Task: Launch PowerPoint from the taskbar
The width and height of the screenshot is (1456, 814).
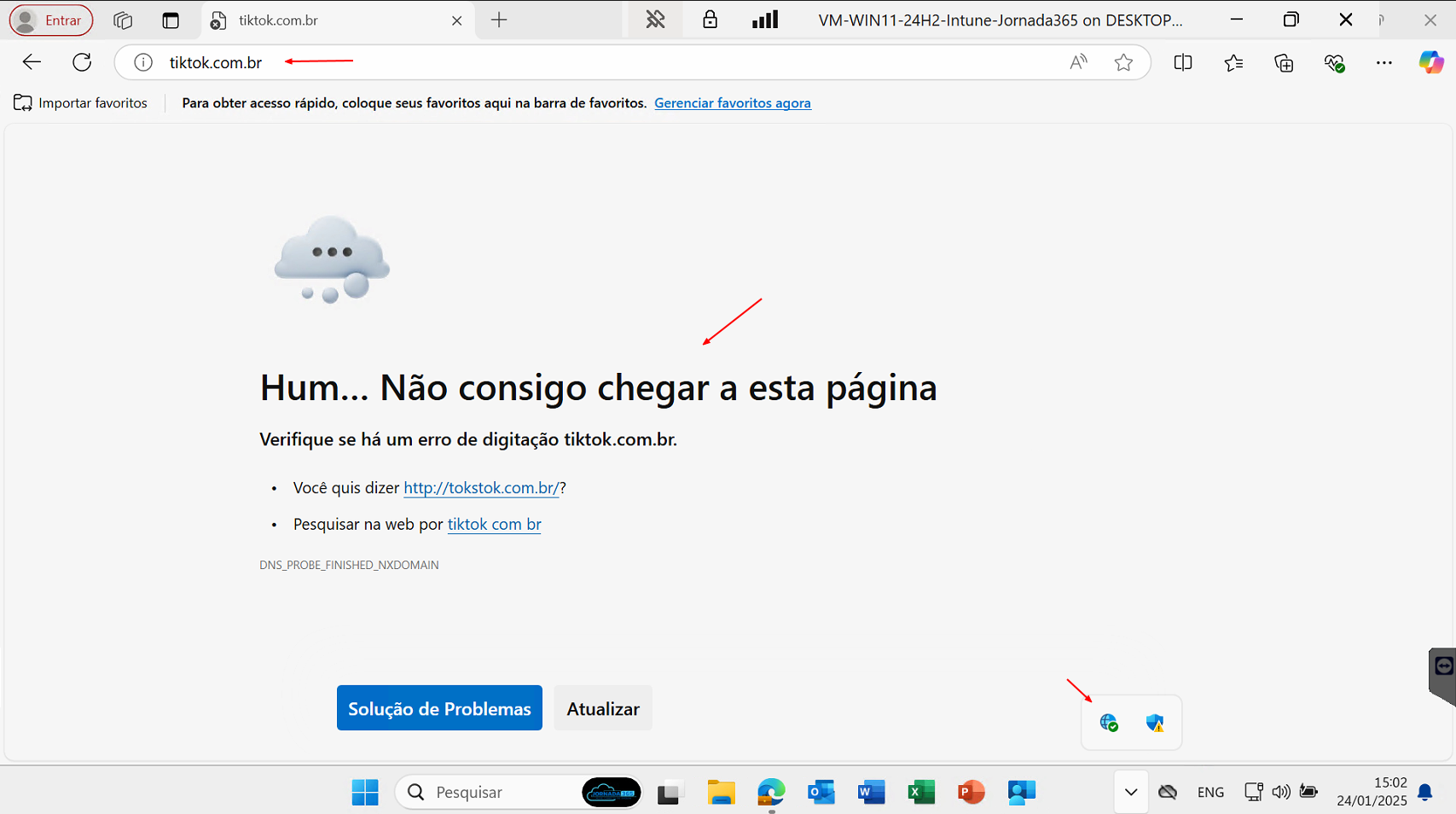Action: click(971, 792)
